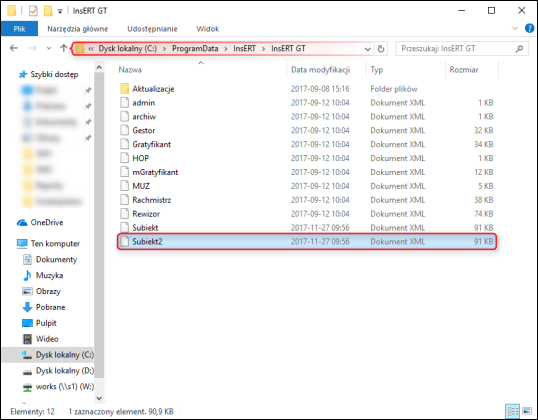Click Subiekt2 date 2017-11-27 09:56
This screenshot has height=420, width=538.
coord(320,242)
